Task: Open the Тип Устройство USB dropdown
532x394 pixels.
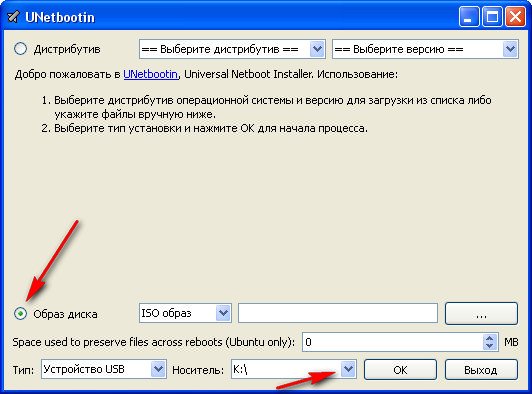Action: (x=104, y=369)
